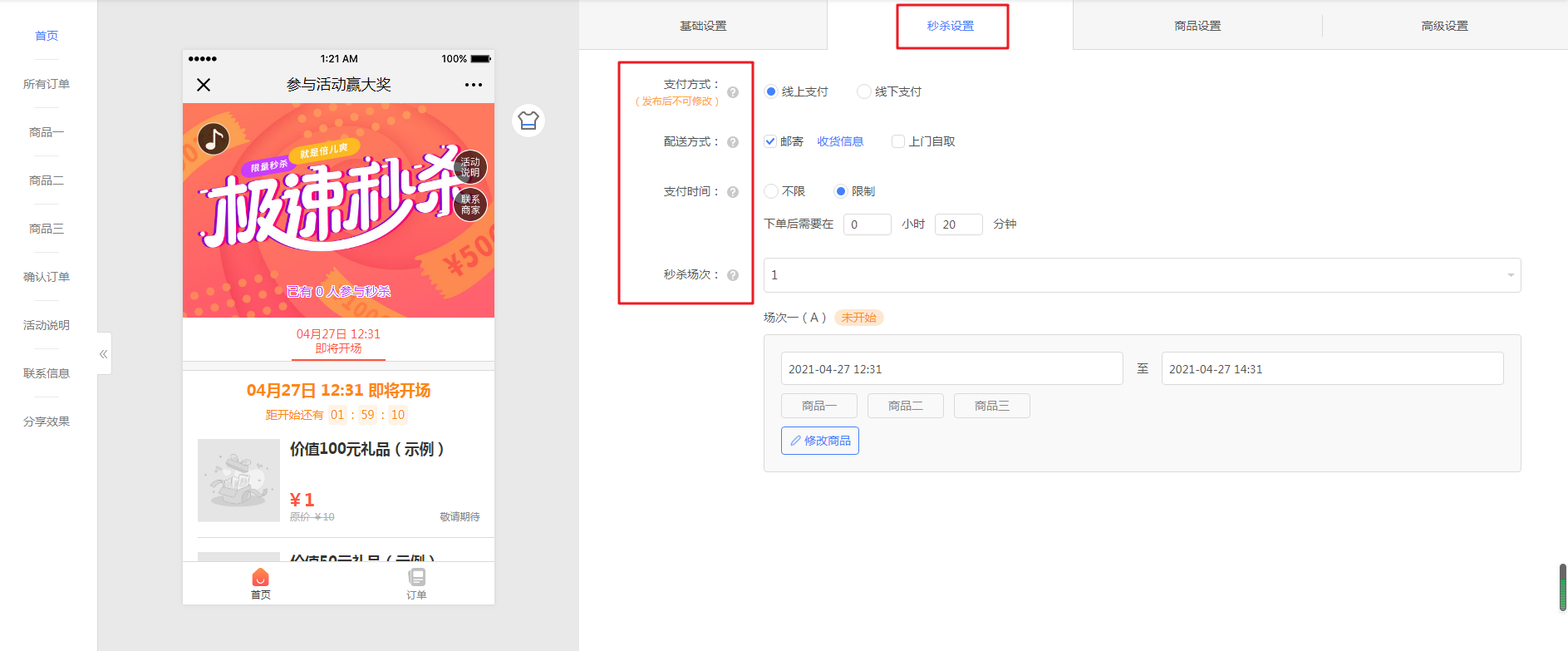This screenshot has height=651, width=1568.
Task: Select the 04月27日 12:31 即将开场 session tab
Action: point(338,341)
